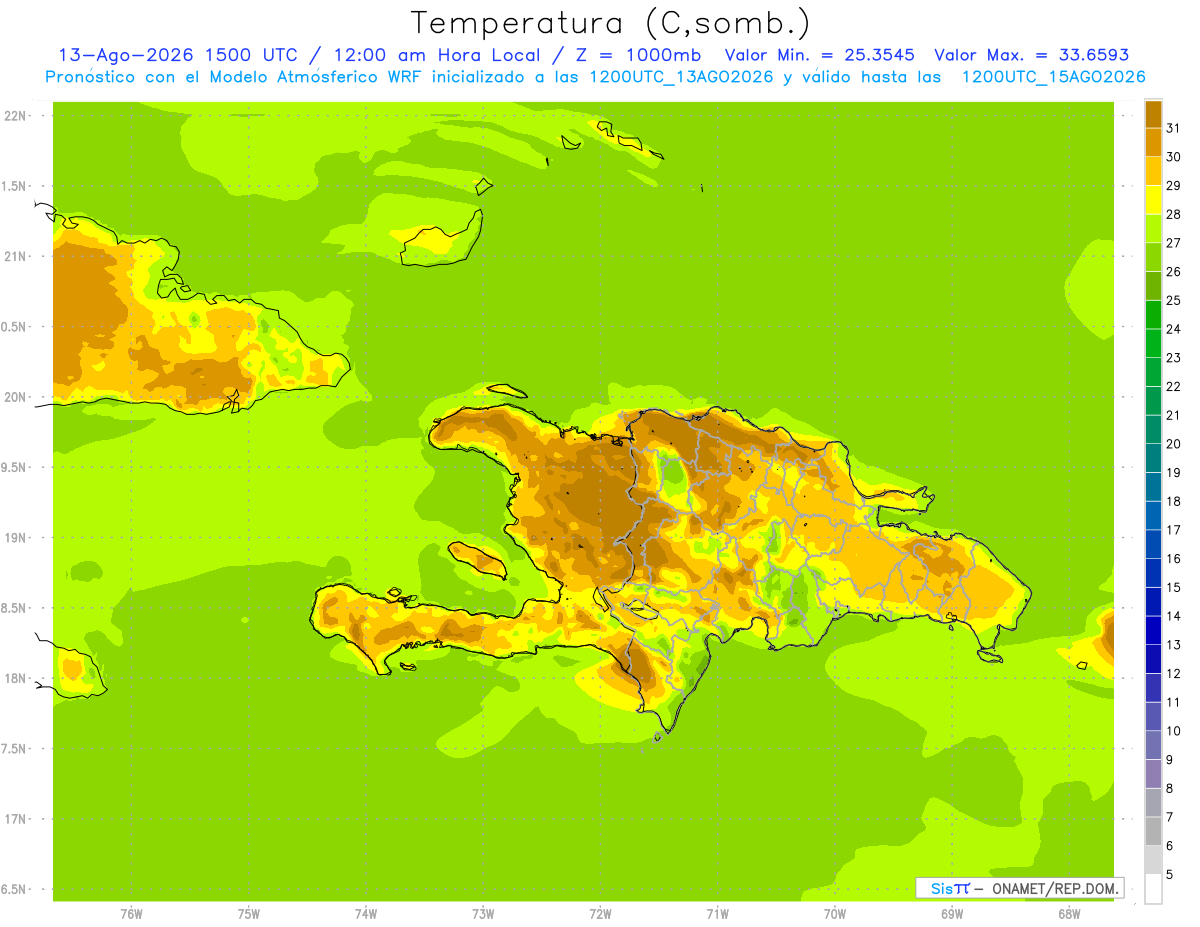Click the legend value 15

pyautogui.click(x=1173, y=587)
